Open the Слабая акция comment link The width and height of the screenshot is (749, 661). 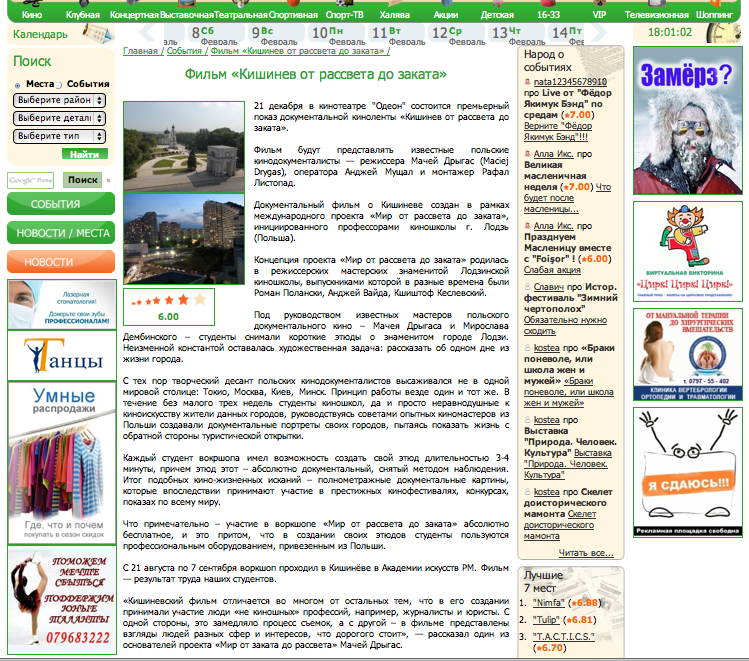pos(552,270)
